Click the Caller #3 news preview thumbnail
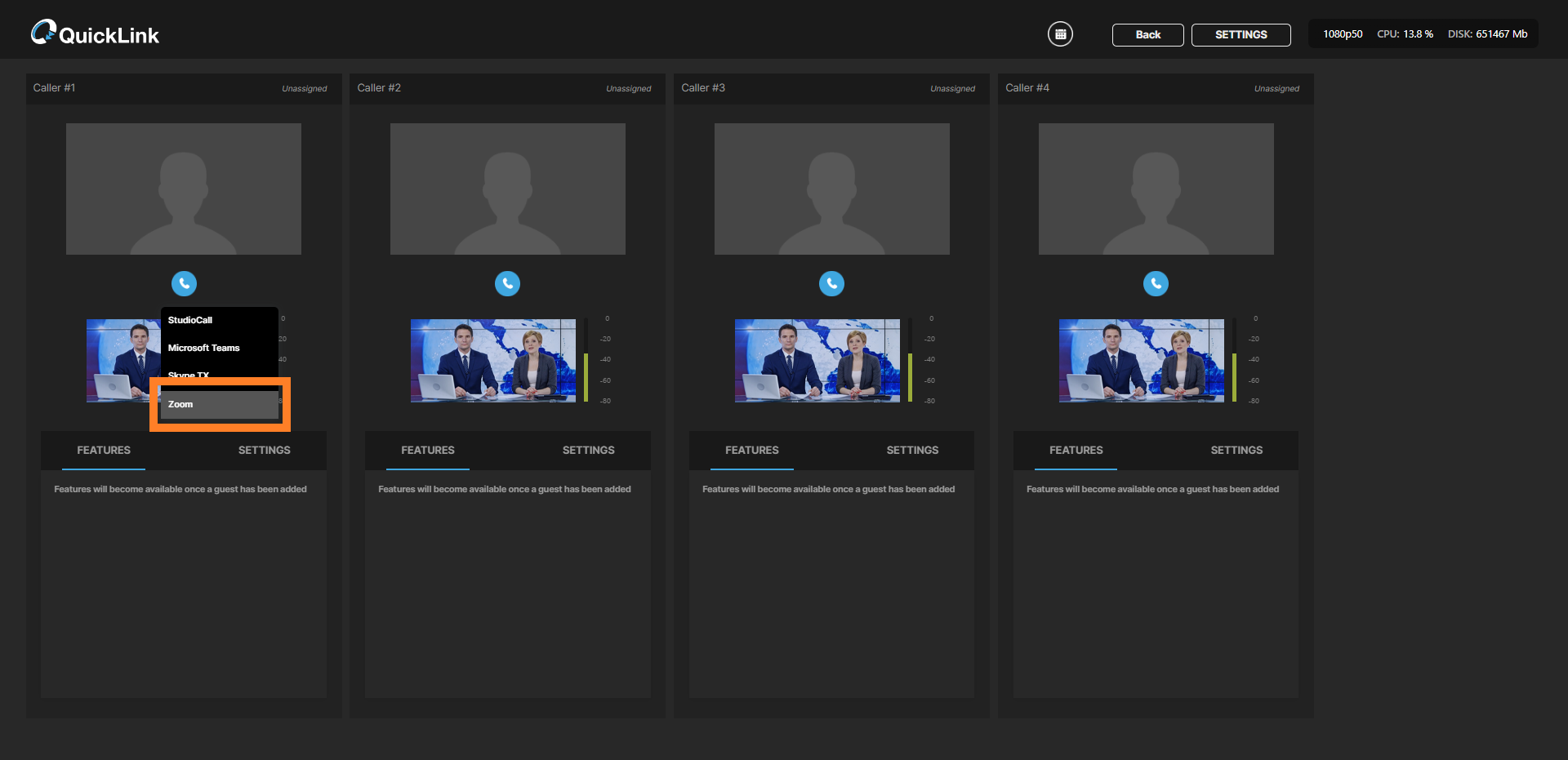 click(x=817, y=360)
